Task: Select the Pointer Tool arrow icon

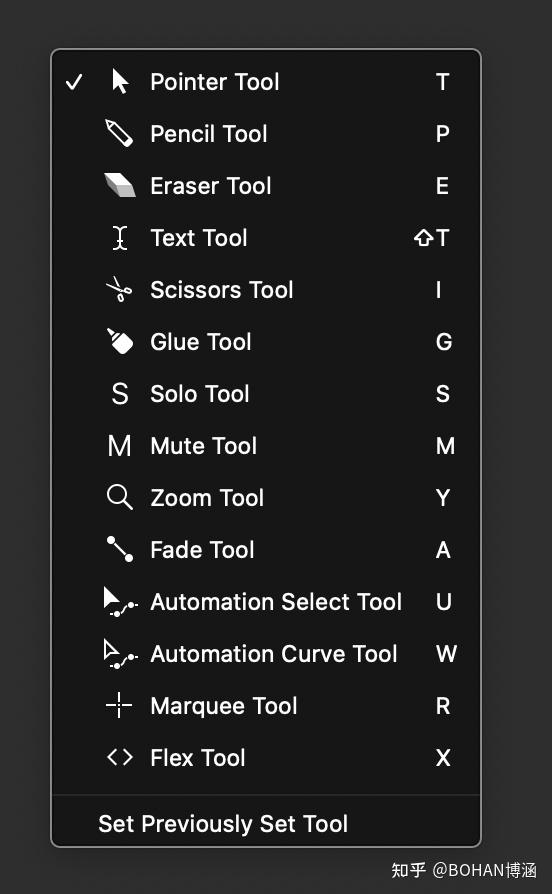Action: (x=120, y=82)
